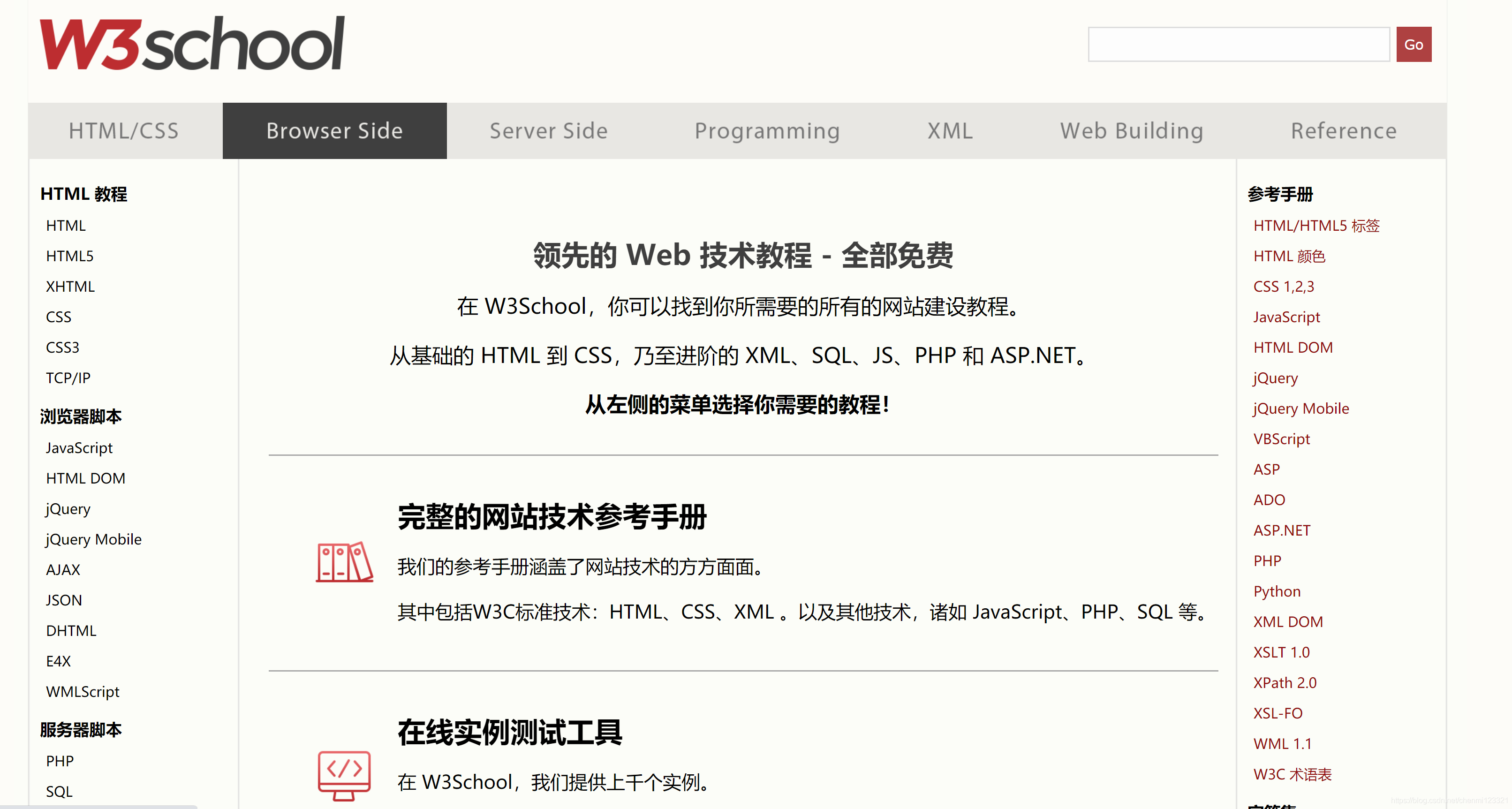Open the ADO reference link
Viewport: 1512px width, 809px height.
(1269, 500)
